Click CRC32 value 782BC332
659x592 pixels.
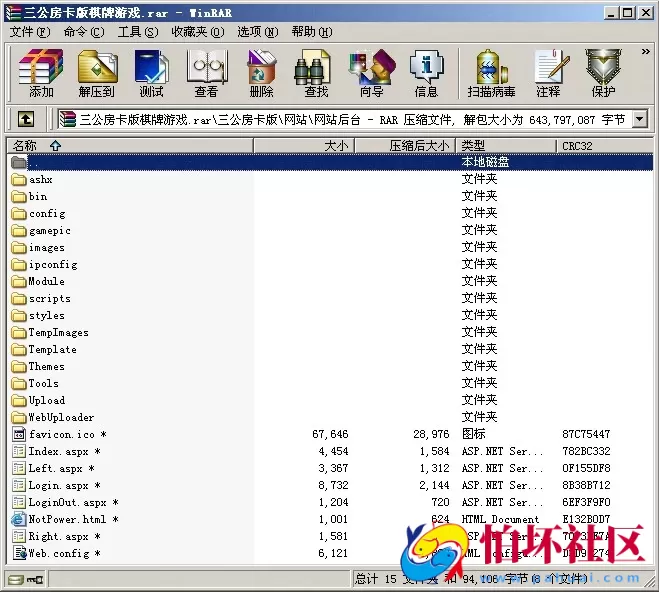pos(586,451)
